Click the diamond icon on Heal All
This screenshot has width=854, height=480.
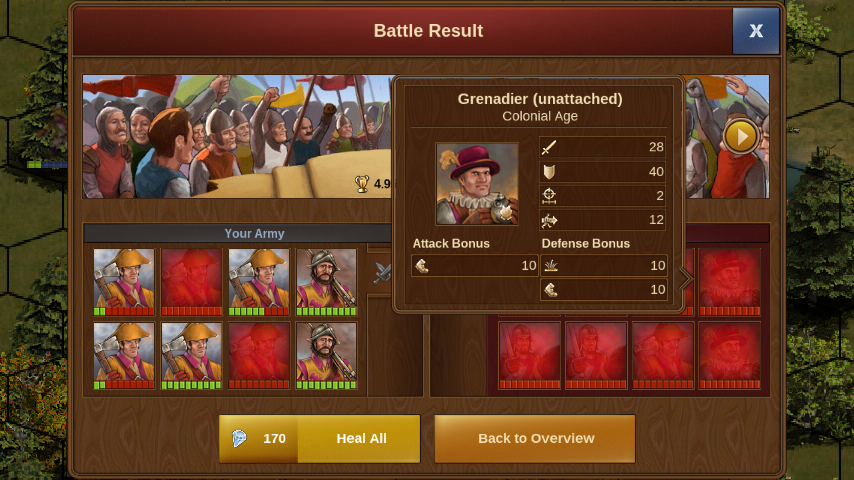click(x=239, y=438)
